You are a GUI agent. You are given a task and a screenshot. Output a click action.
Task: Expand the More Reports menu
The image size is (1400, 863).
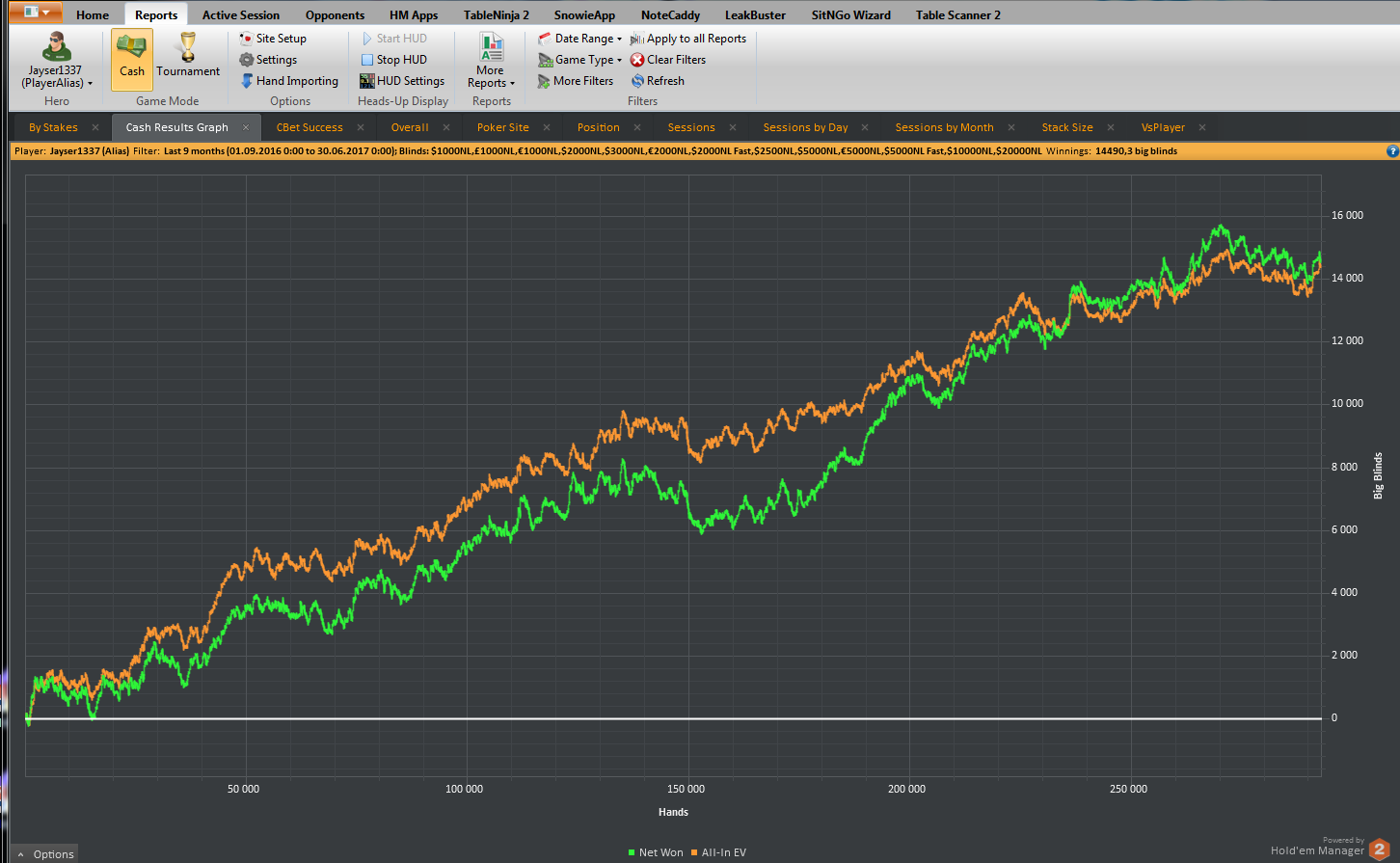[491, 61]
